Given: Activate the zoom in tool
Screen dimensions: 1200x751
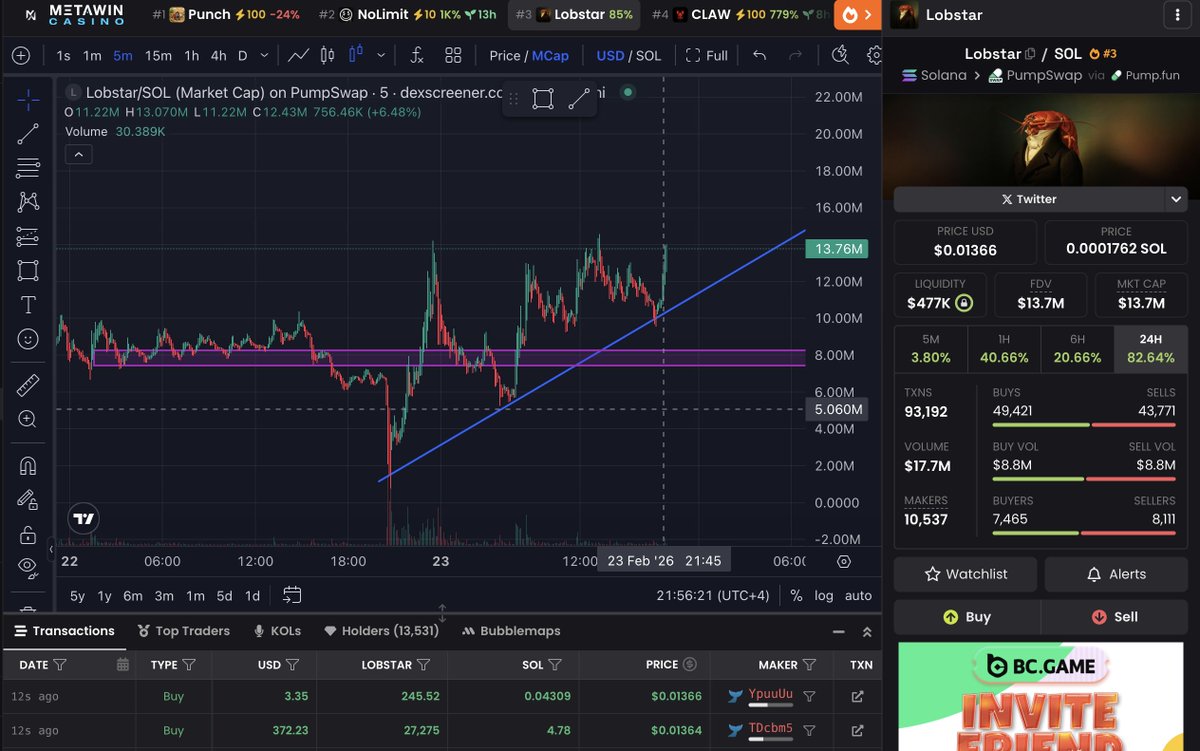Looking at the screenshot, I should pyautogui.click(x=28, y=419).
